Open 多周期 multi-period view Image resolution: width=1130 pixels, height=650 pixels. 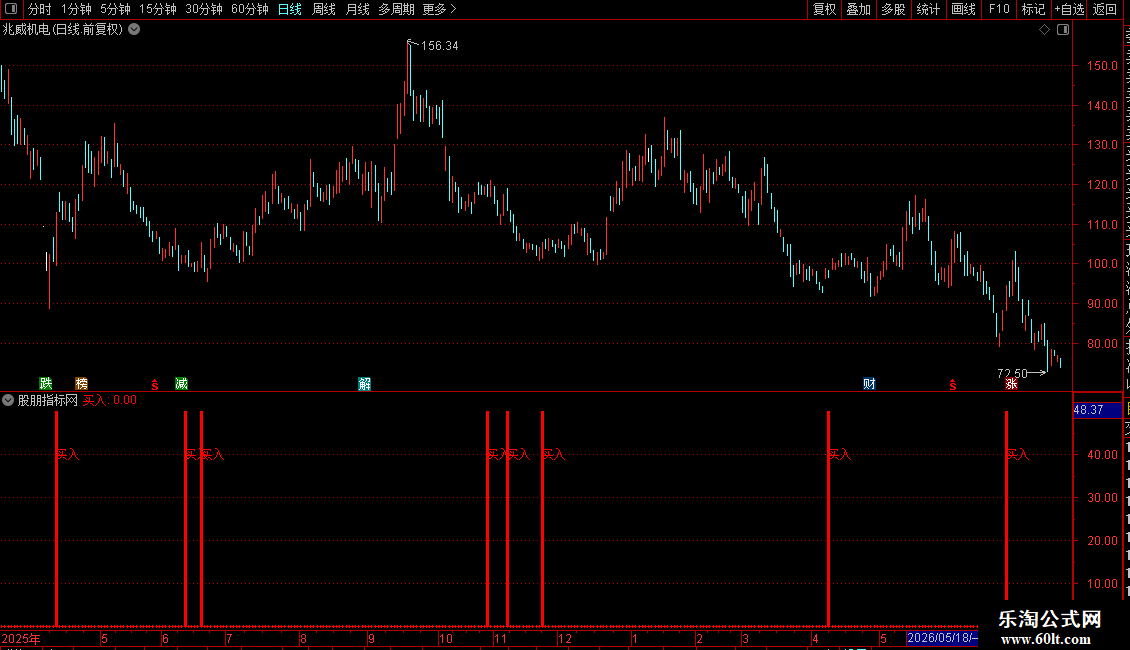coord(396,9)
